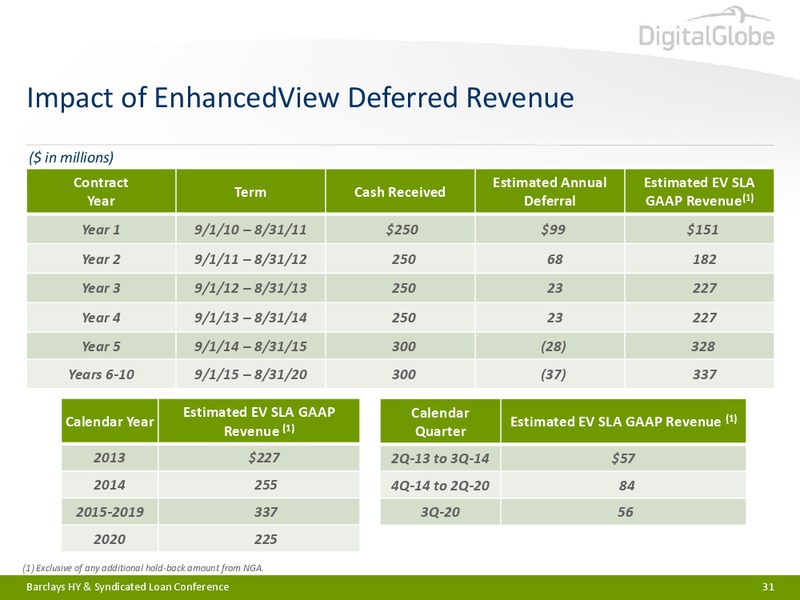Select the "Year 2" row label
This screenshot has width=800, height=600.
101,259
